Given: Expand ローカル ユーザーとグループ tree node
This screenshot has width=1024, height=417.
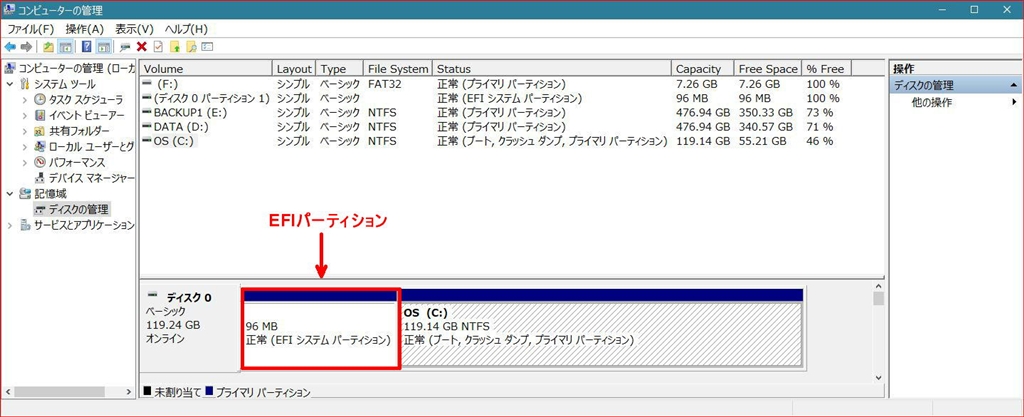Looking at the screenshot, I should click(25, 147).
